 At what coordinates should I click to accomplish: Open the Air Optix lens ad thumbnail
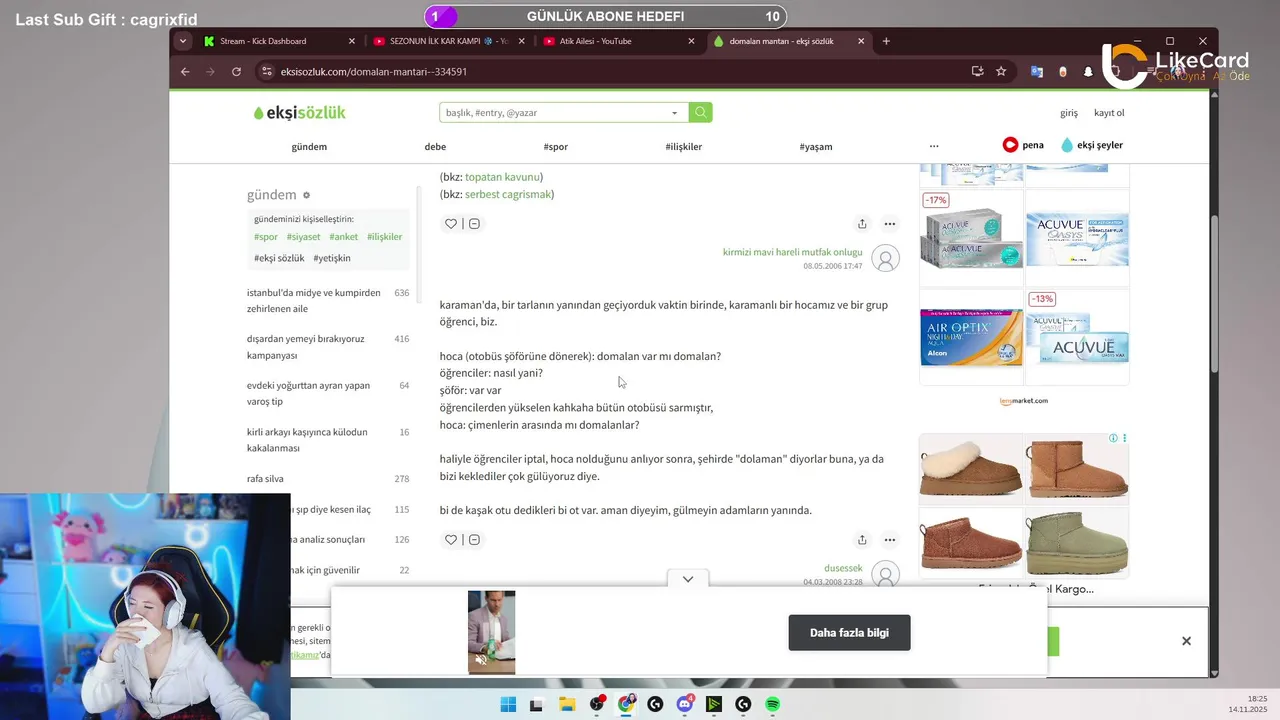pos(971,337)
